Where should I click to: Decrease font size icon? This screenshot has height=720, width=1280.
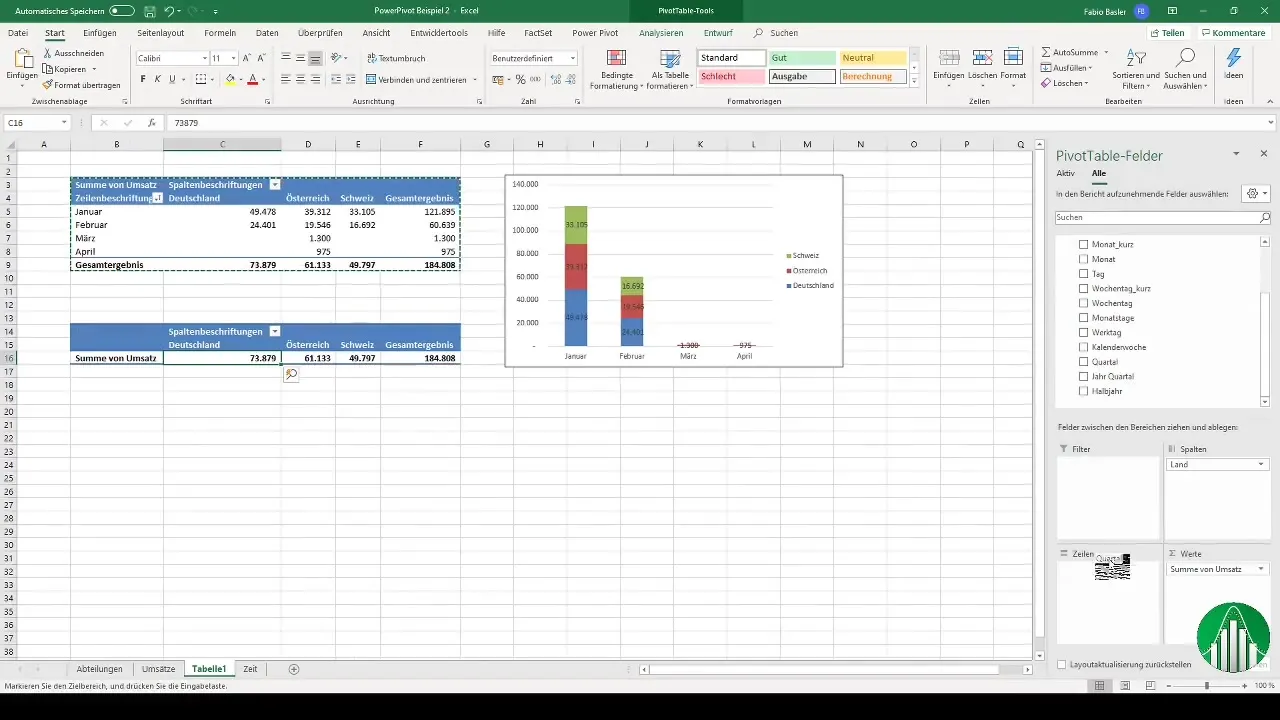click(x=262, y=58)
